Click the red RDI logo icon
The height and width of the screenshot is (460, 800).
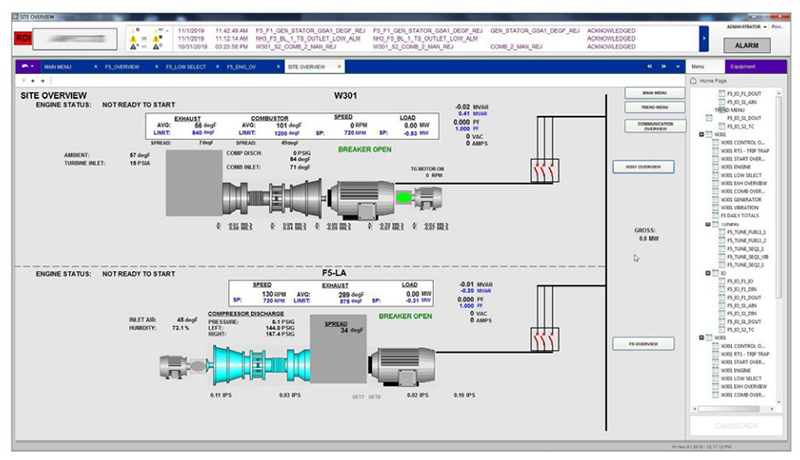click(x=23, y=38)
